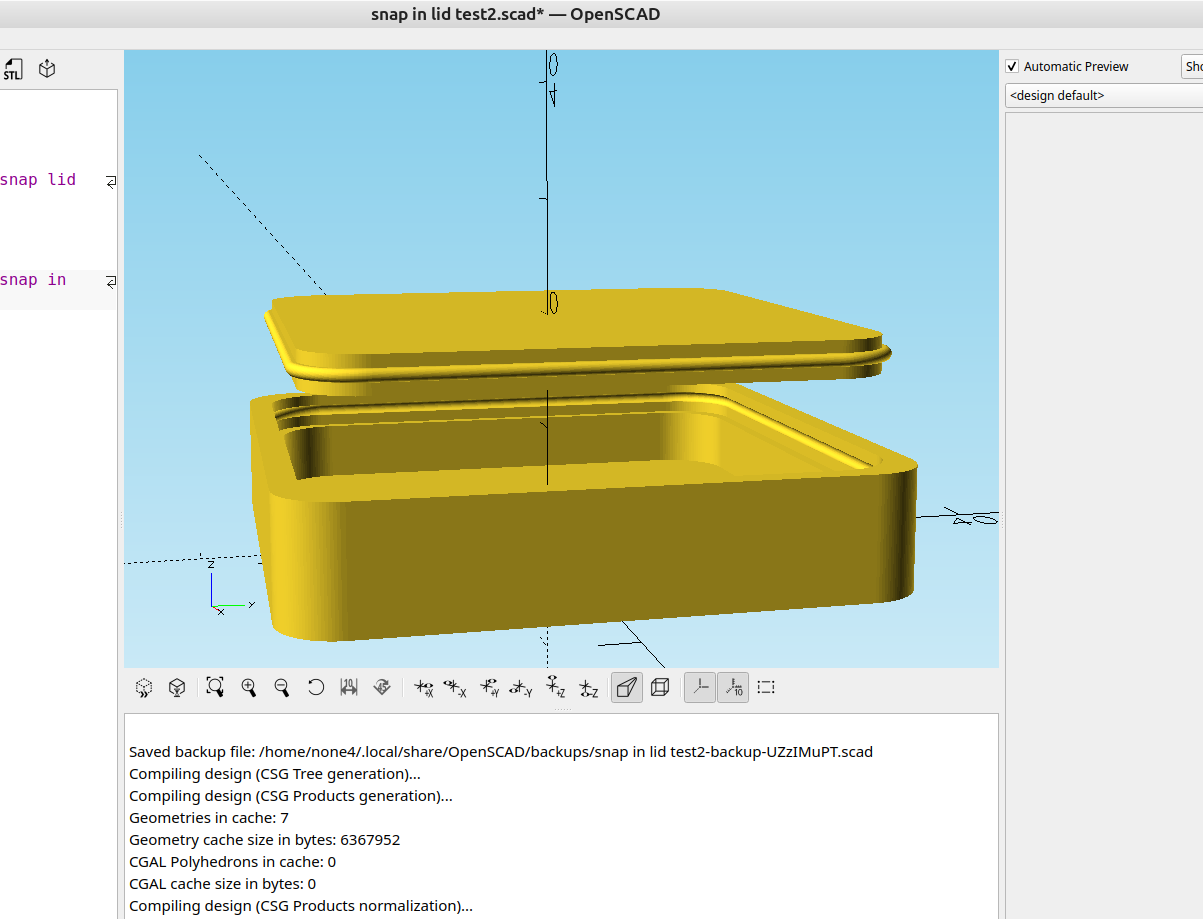1203x919 pixels.
Task: Switch to the -Z view
Action: 589,688
